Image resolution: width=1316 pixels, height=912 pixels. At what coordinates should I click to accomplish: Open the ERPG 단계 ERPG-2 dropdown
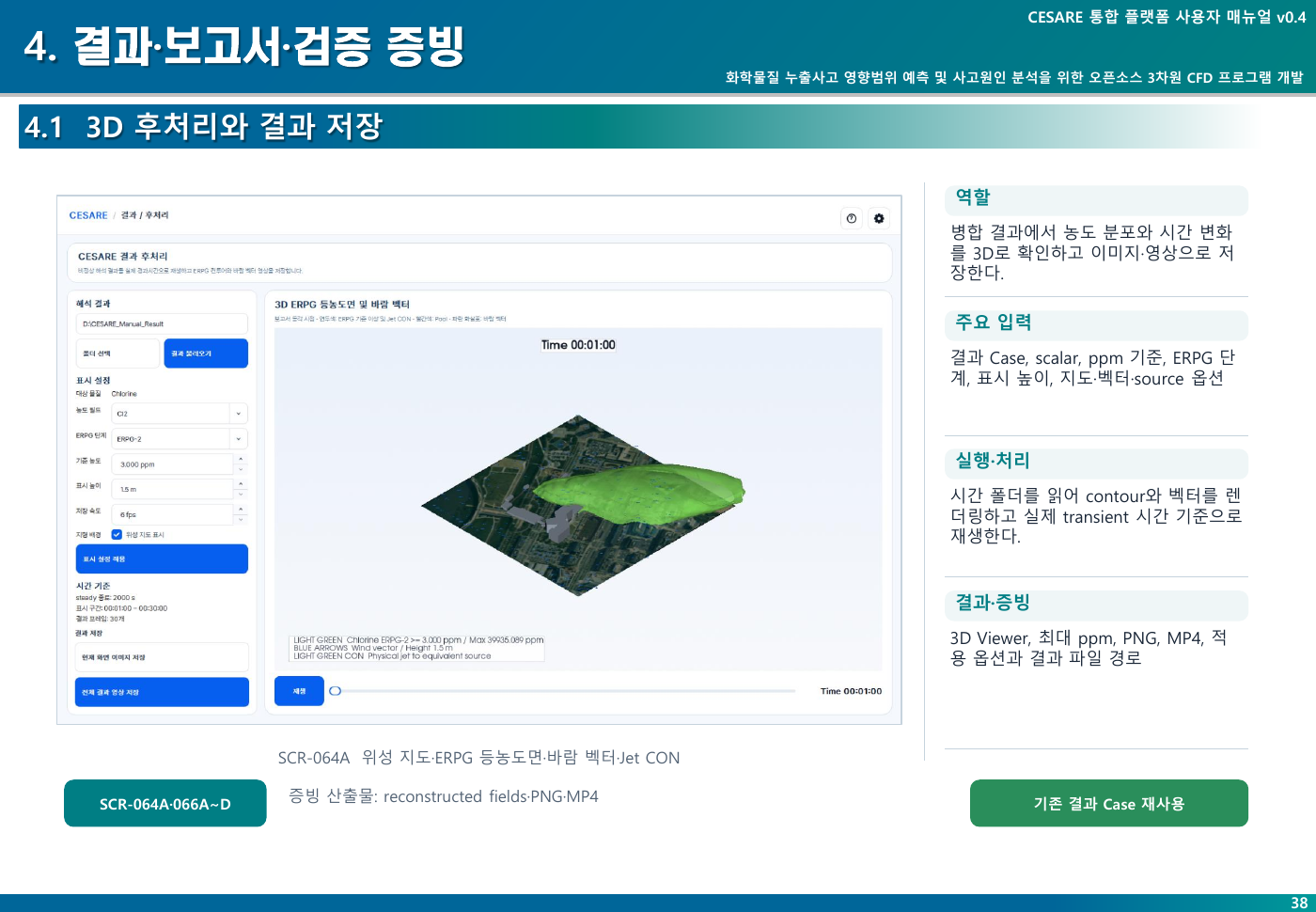coord(180,439)
